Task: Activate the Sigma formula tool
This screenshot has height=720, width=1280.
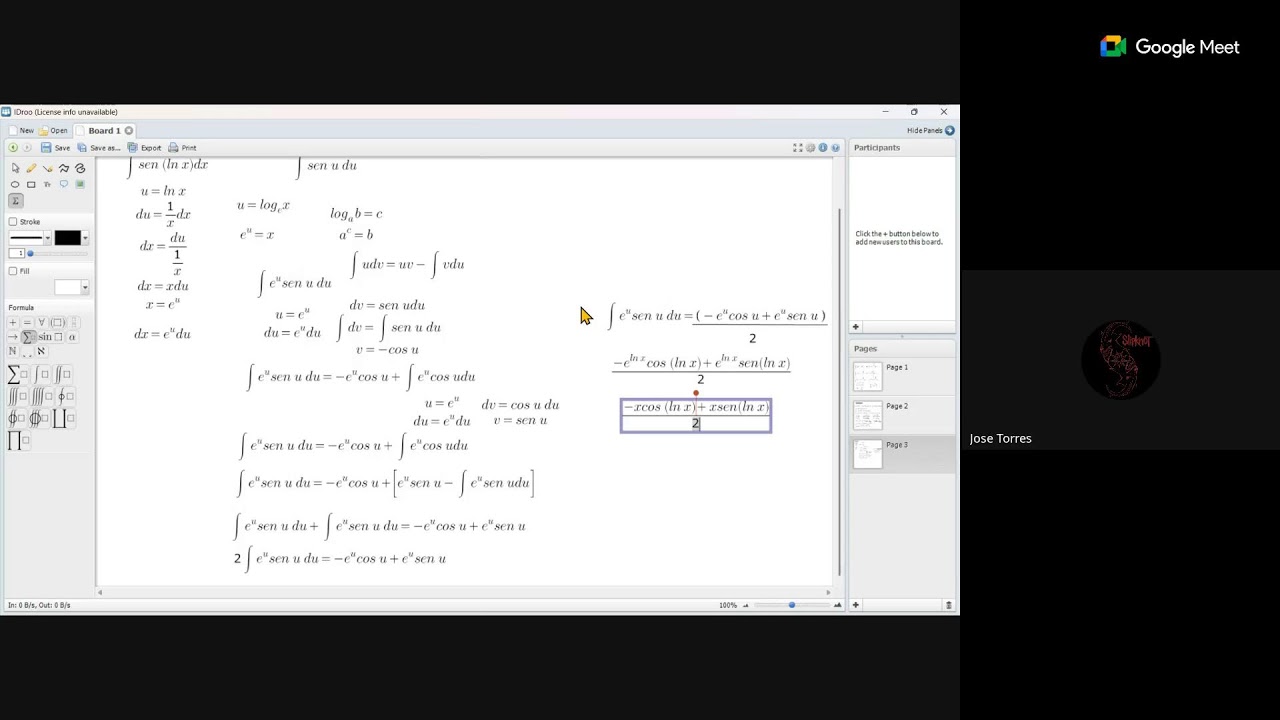Action: [15, 201]
